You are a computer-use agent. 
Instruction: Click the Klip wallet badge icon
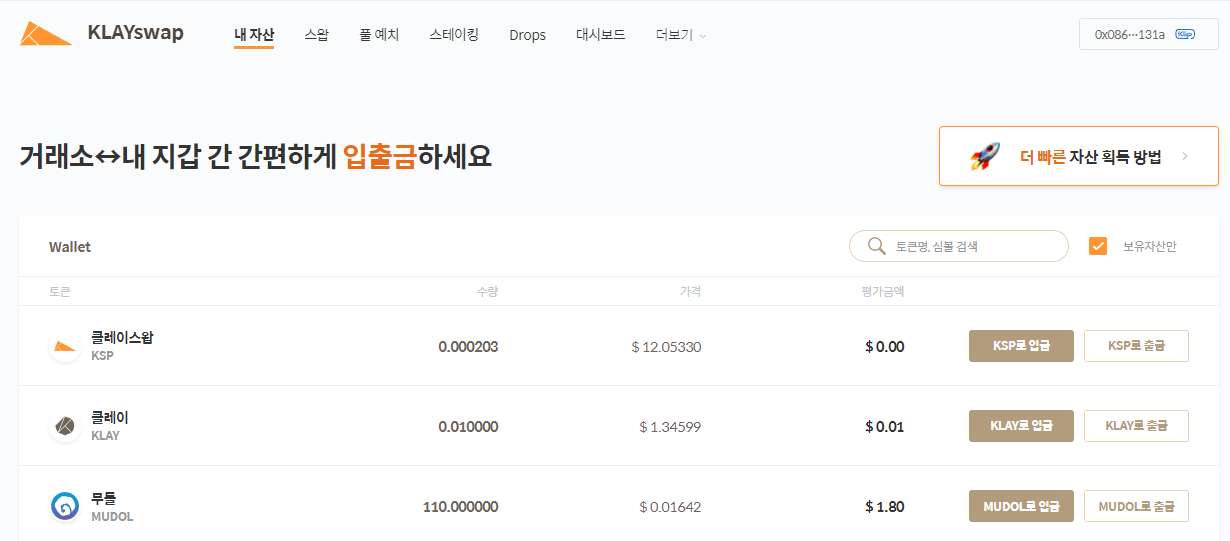click(1186, 34)
